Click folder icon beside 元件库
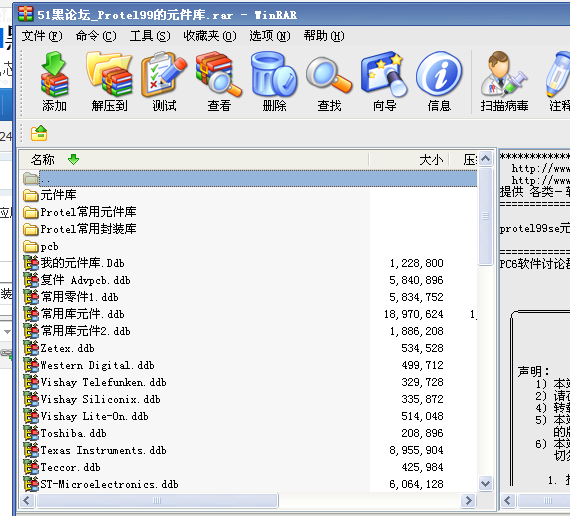 click(x=31, y=195)
